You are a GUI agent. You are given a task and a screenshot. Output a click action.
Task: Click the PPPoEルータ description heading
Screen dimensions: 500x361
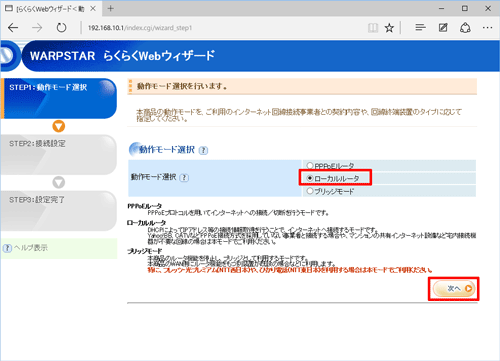[x=145, y=206]
